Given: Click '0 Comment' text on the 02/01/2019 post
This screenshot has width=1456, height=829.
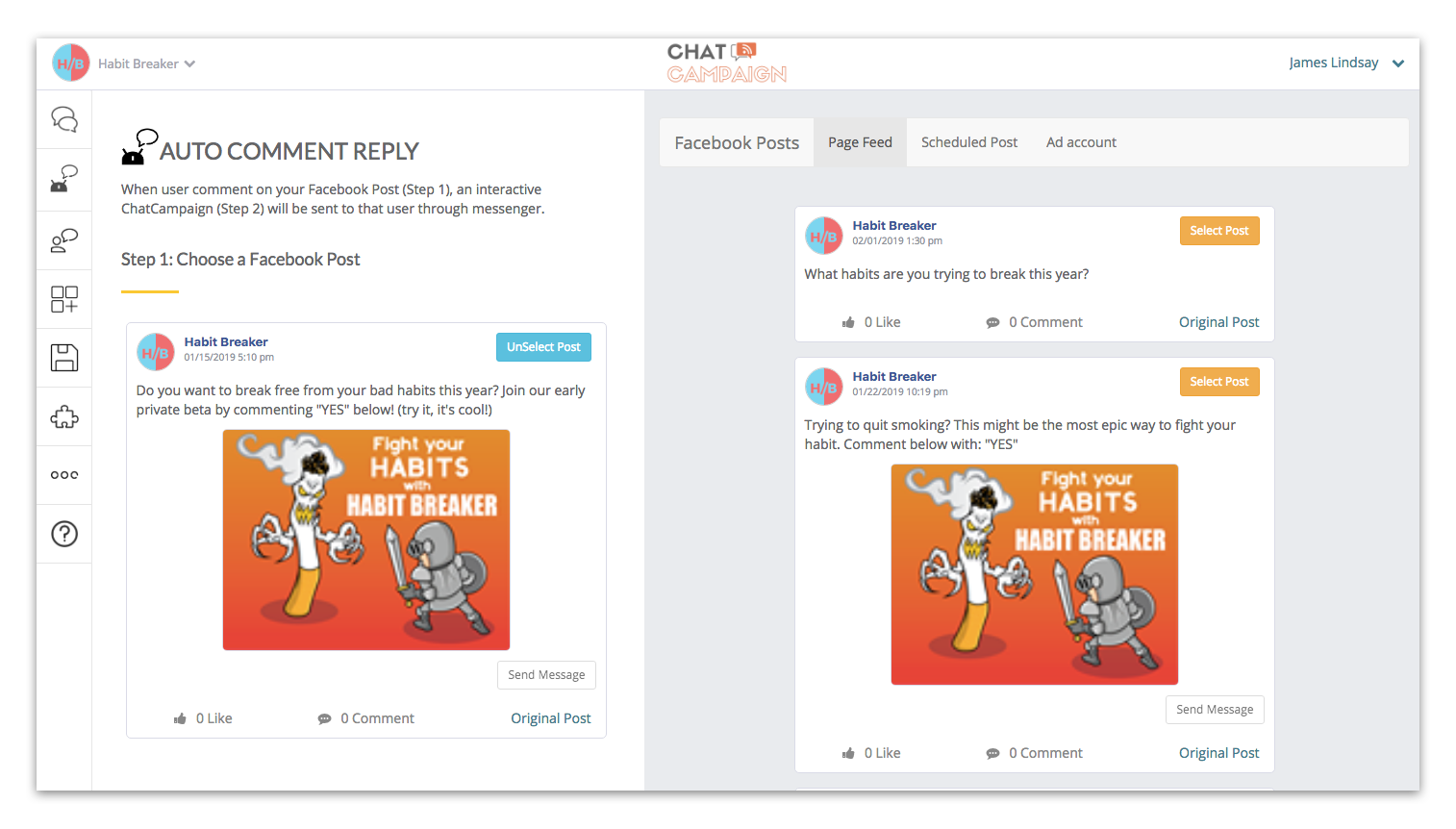Looking at the screenshot, I should 1045,322.
